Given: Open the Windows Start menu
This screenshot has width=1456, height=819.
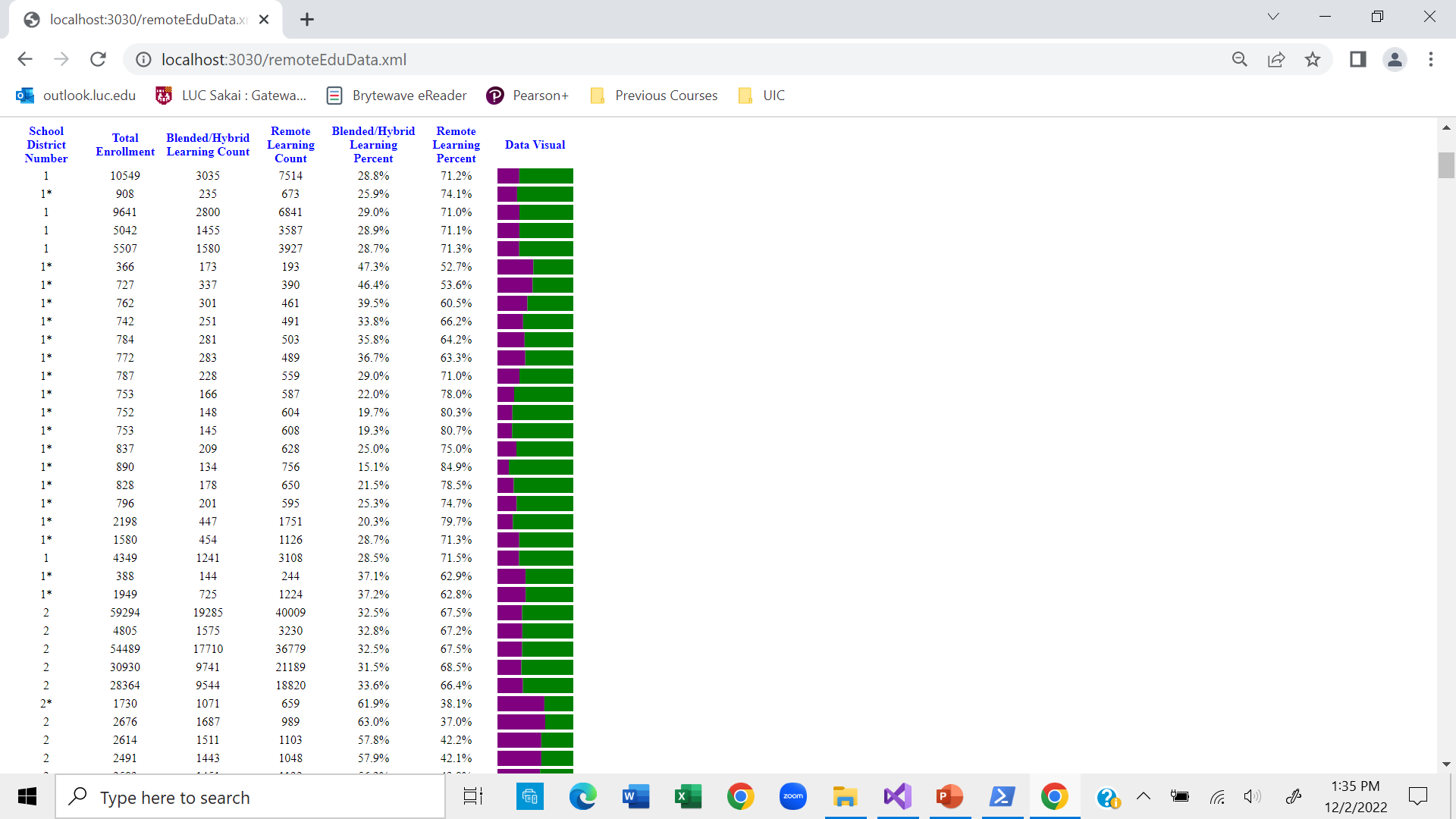Looking at the screenshot, I should coord(27,797).
